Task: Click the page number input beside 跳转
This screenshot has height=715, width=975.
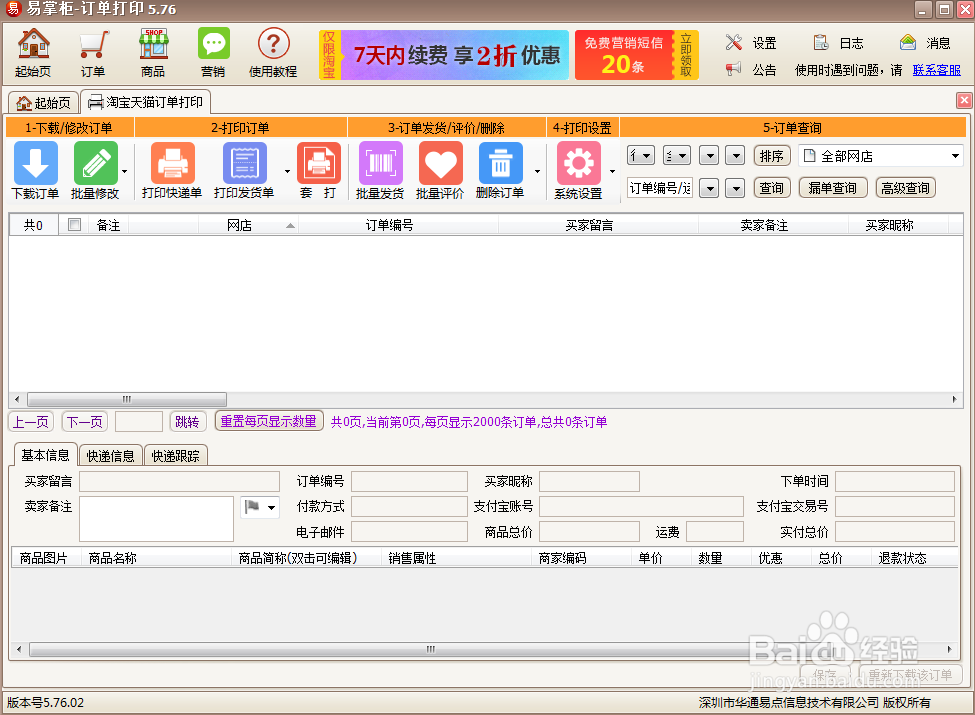Action: point(138,422)
